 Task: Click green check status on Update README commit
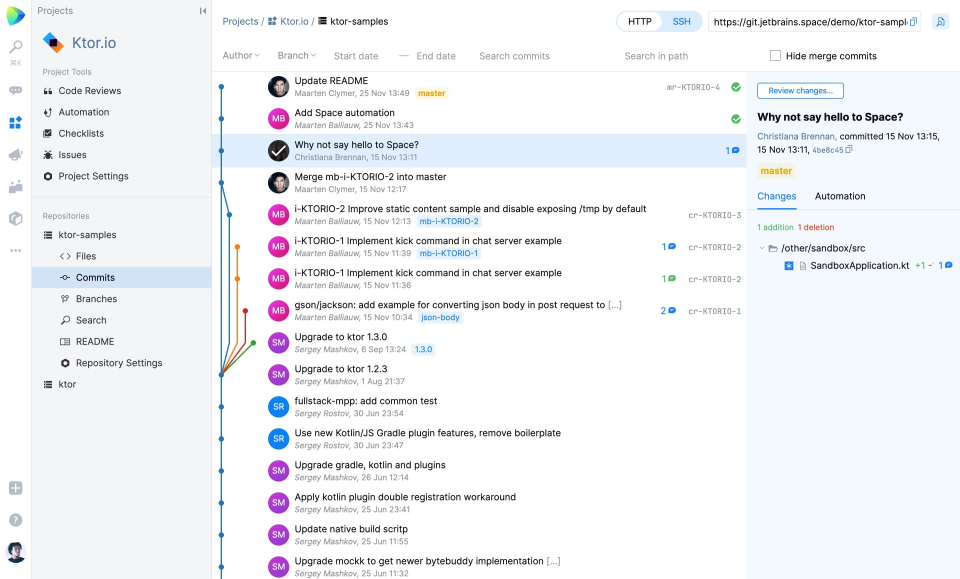pos(736,87)
